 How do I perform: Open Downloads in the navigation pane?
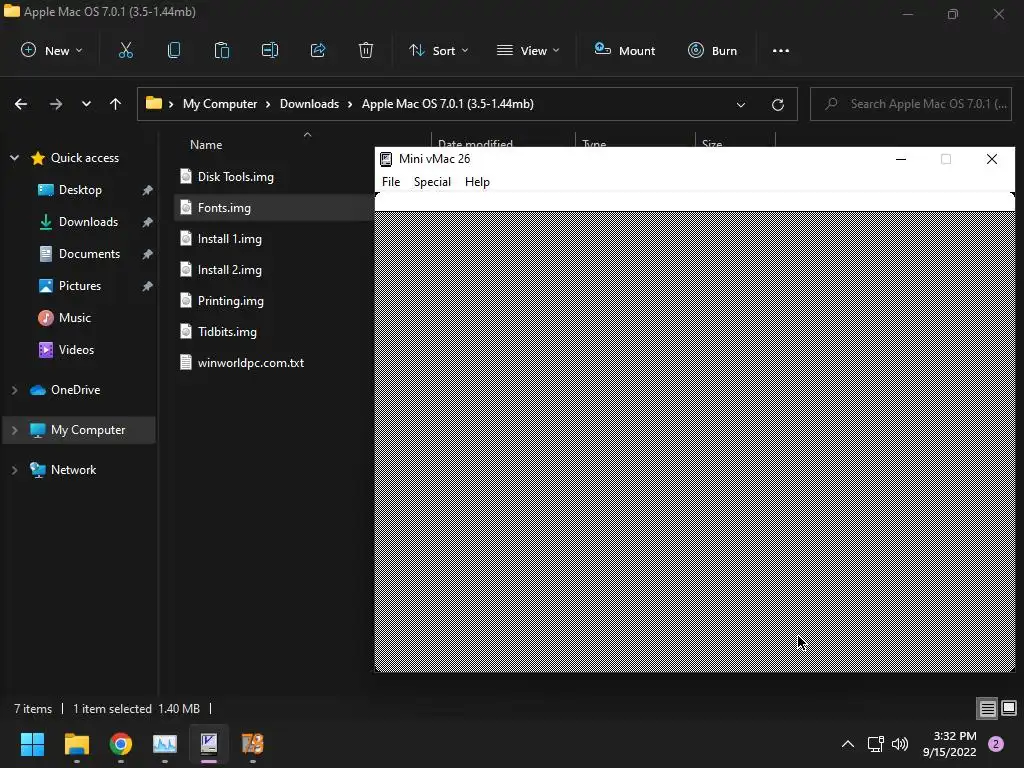[88, 222]
